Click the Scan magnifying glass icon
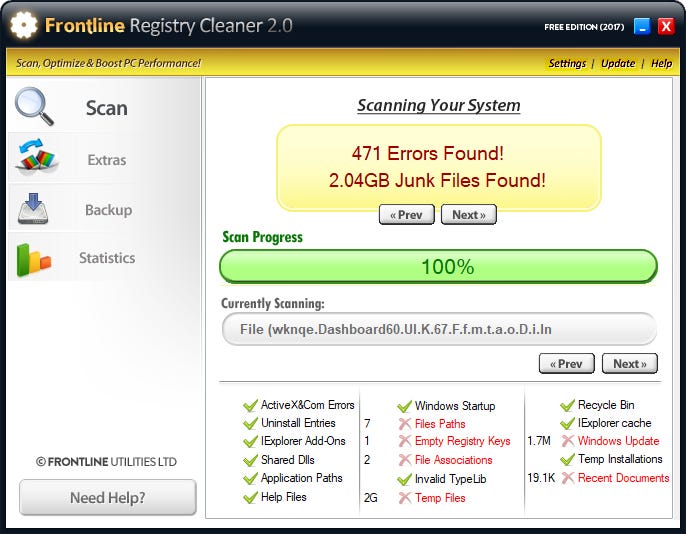 34,106
